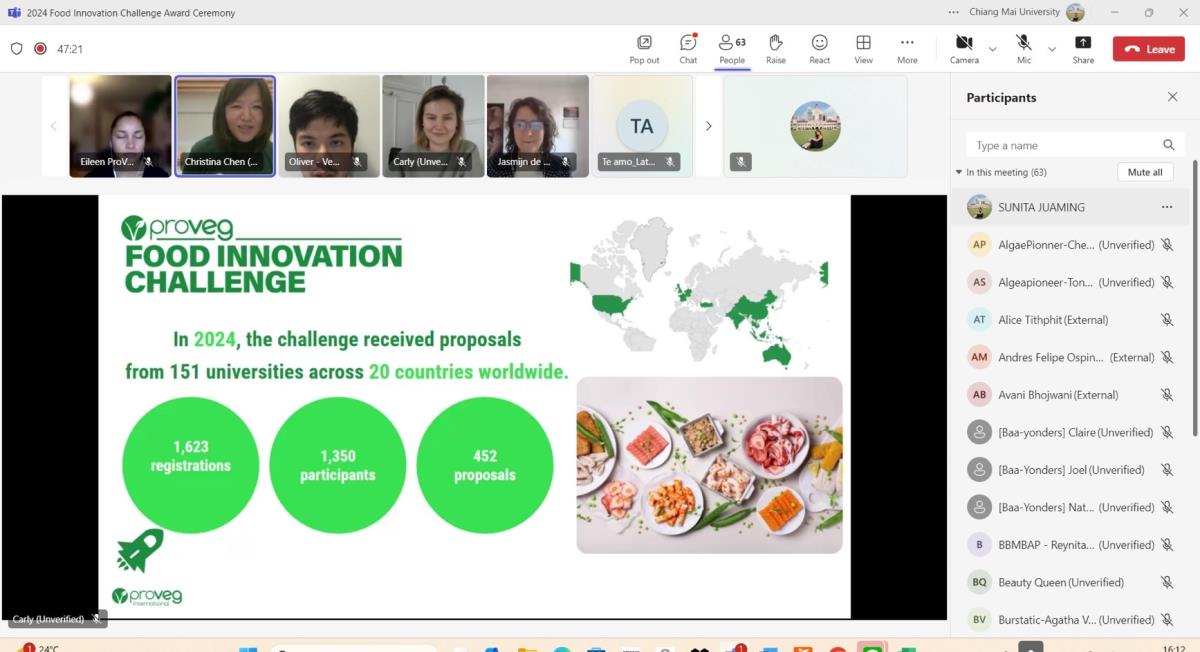1200x652 pixels.
Task: Click the muted mic icon beside Algeapioneer-Ton...
Action: click(x=1166, y=282)
